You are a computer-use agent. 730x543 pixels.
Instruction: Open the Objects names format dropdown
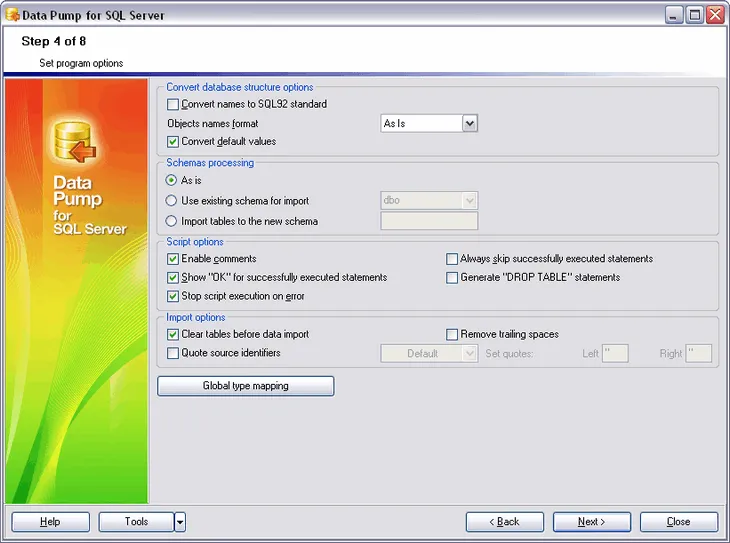pyautogui.click(x=470, y=123)
